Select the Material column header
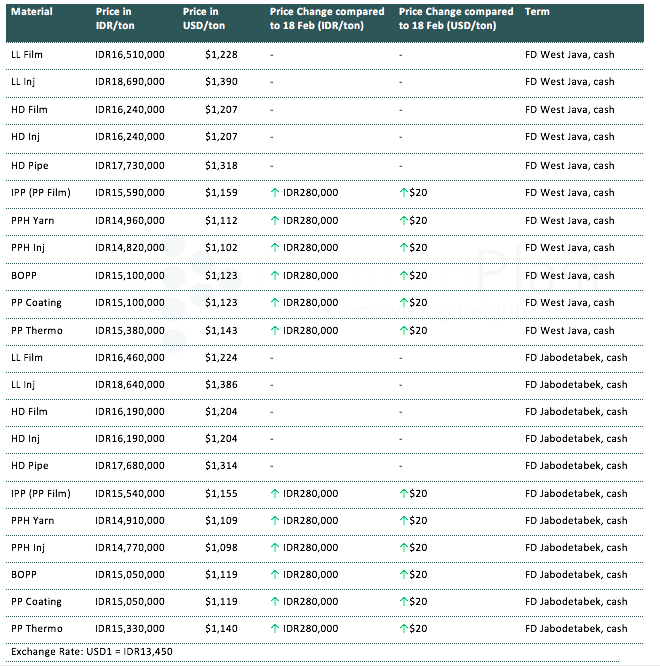The width and height of the screenshot is (660, 666). tap(32, 12)
